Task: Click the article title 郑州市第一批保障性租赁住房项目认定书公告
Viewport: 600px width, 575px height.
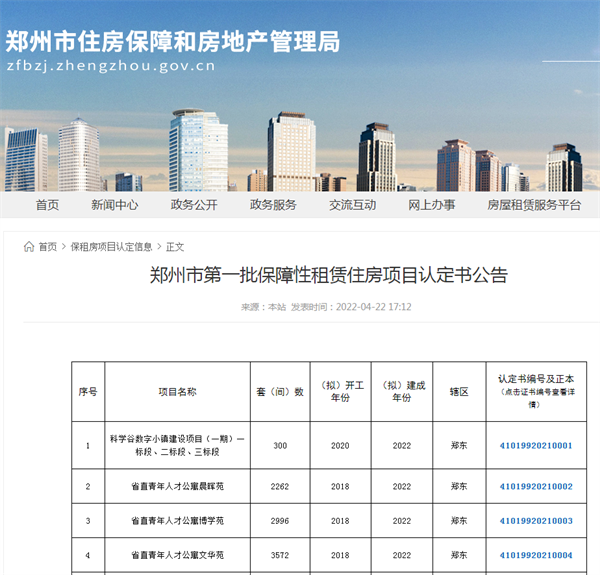Action: click(x=329, y=276)
